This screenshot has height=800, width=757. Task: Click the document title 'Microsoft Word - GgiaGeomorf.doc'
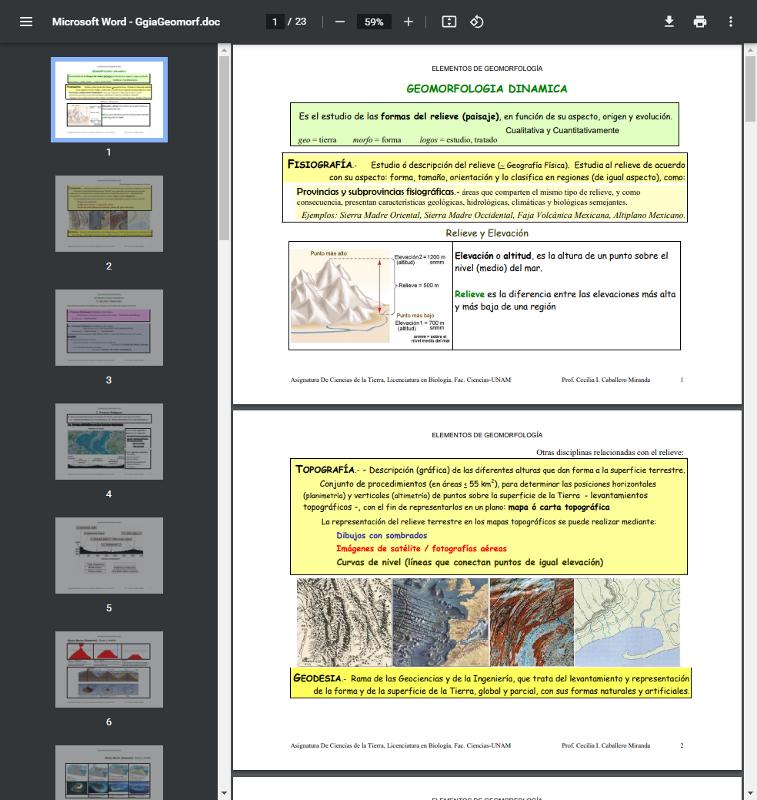pos(136,22)
